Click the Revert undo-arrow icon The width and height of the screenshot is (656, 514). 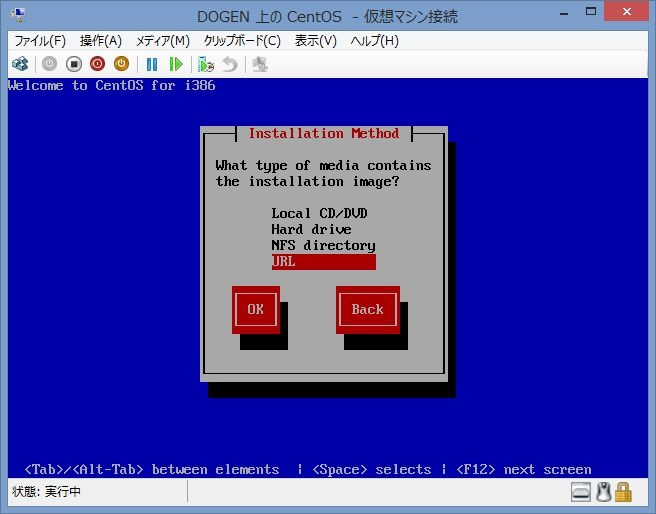[230, 64]
